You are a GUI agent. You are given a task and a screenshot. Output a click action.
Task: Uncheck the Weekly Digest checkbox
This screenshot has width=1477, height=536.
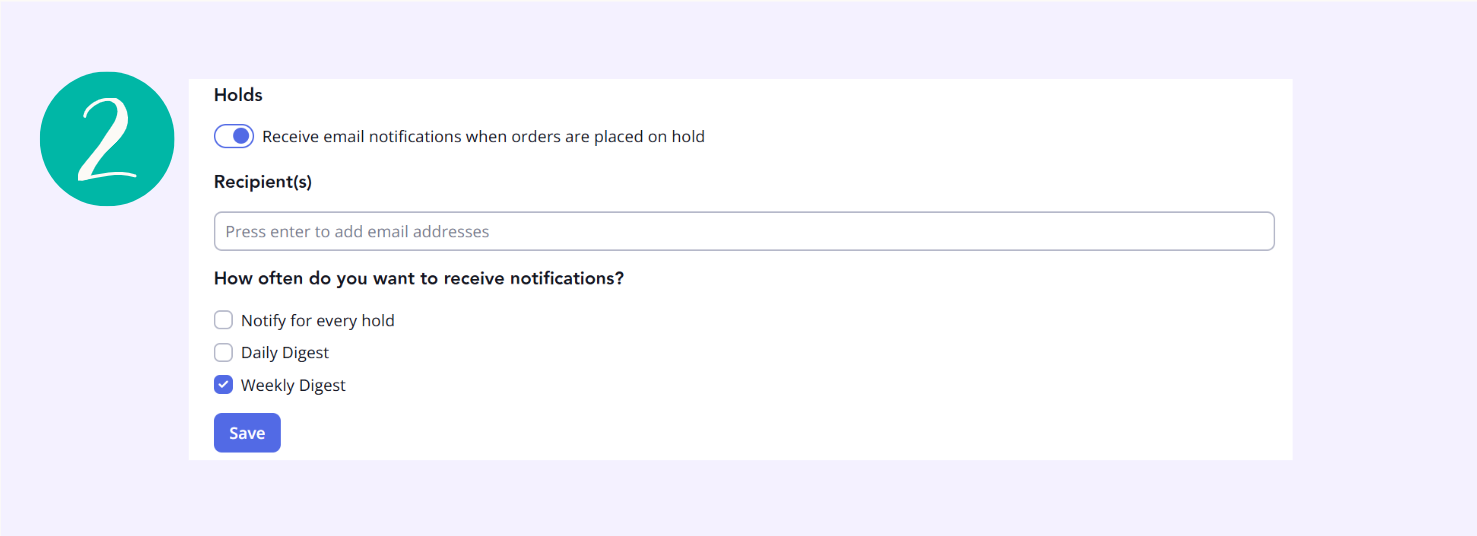click(x=224, y=385)
